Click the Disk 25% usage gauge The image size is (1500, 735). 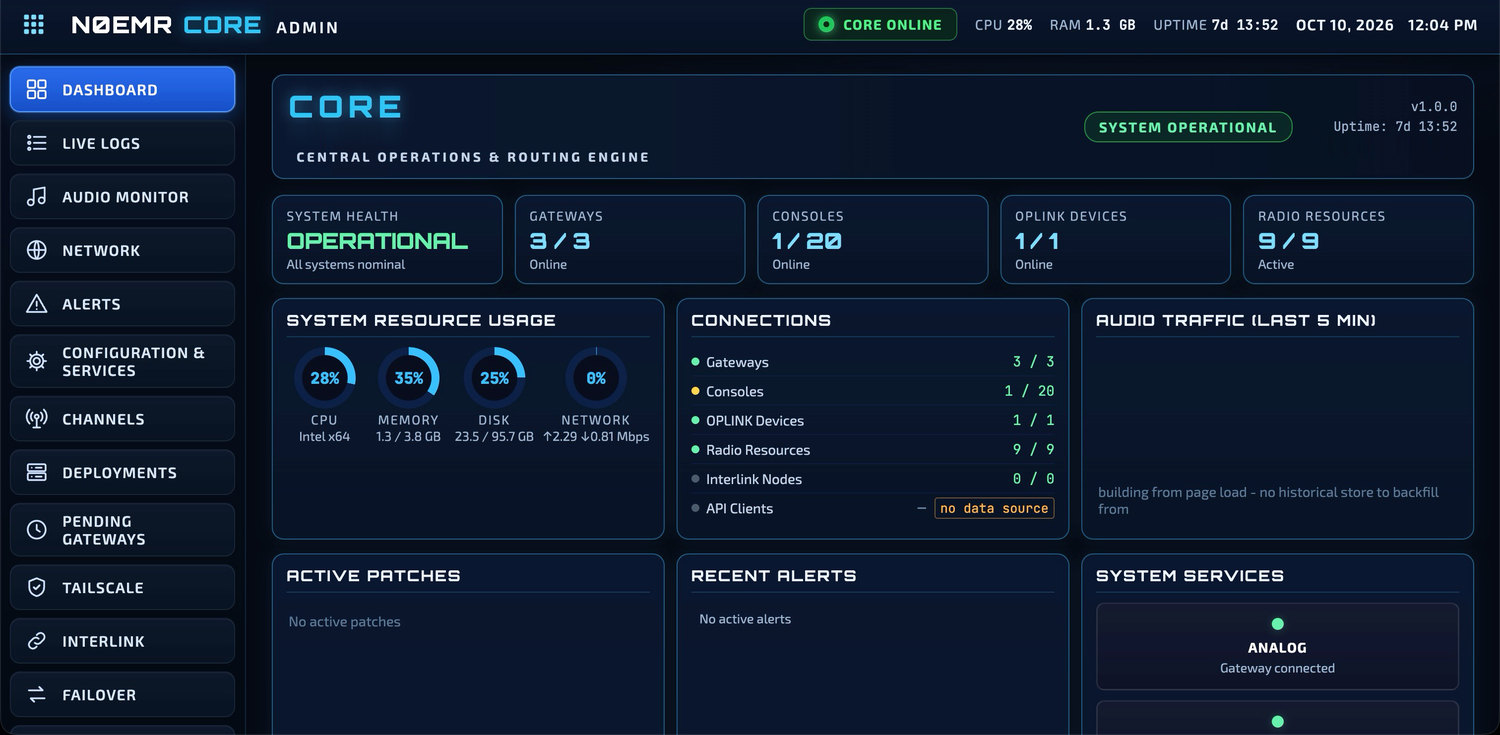point(494,378)
